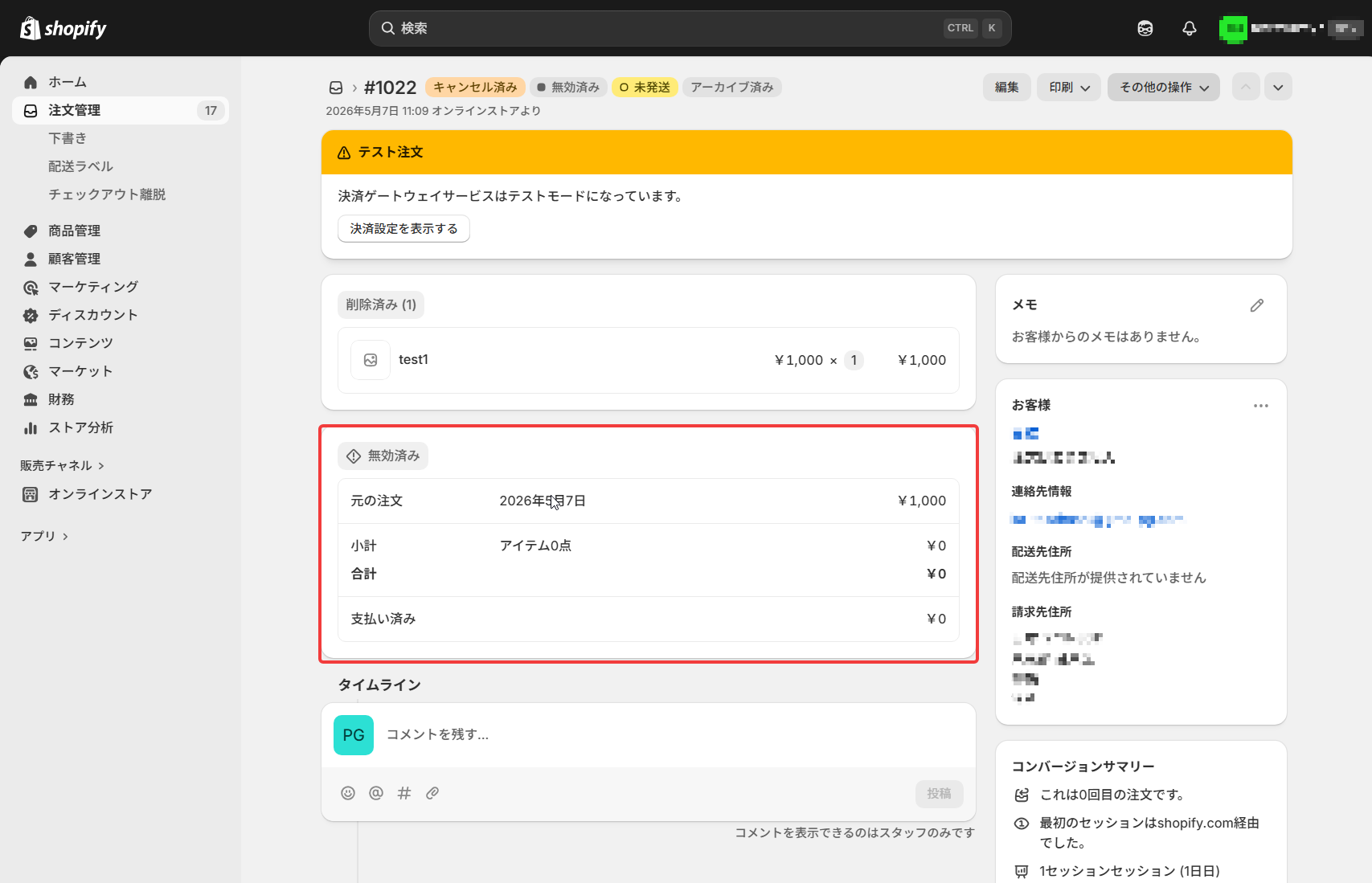
Task: Click the マーケティング (marketing) target icon
Action: pyautogui.click(x=31, y=287)
